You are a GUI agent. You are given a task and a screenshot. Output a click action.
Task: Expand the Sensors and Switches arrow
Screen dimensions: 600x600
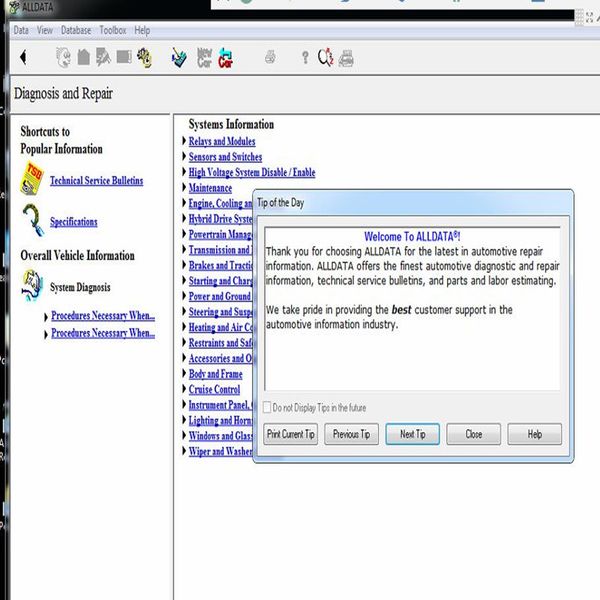tap(184, 156)
